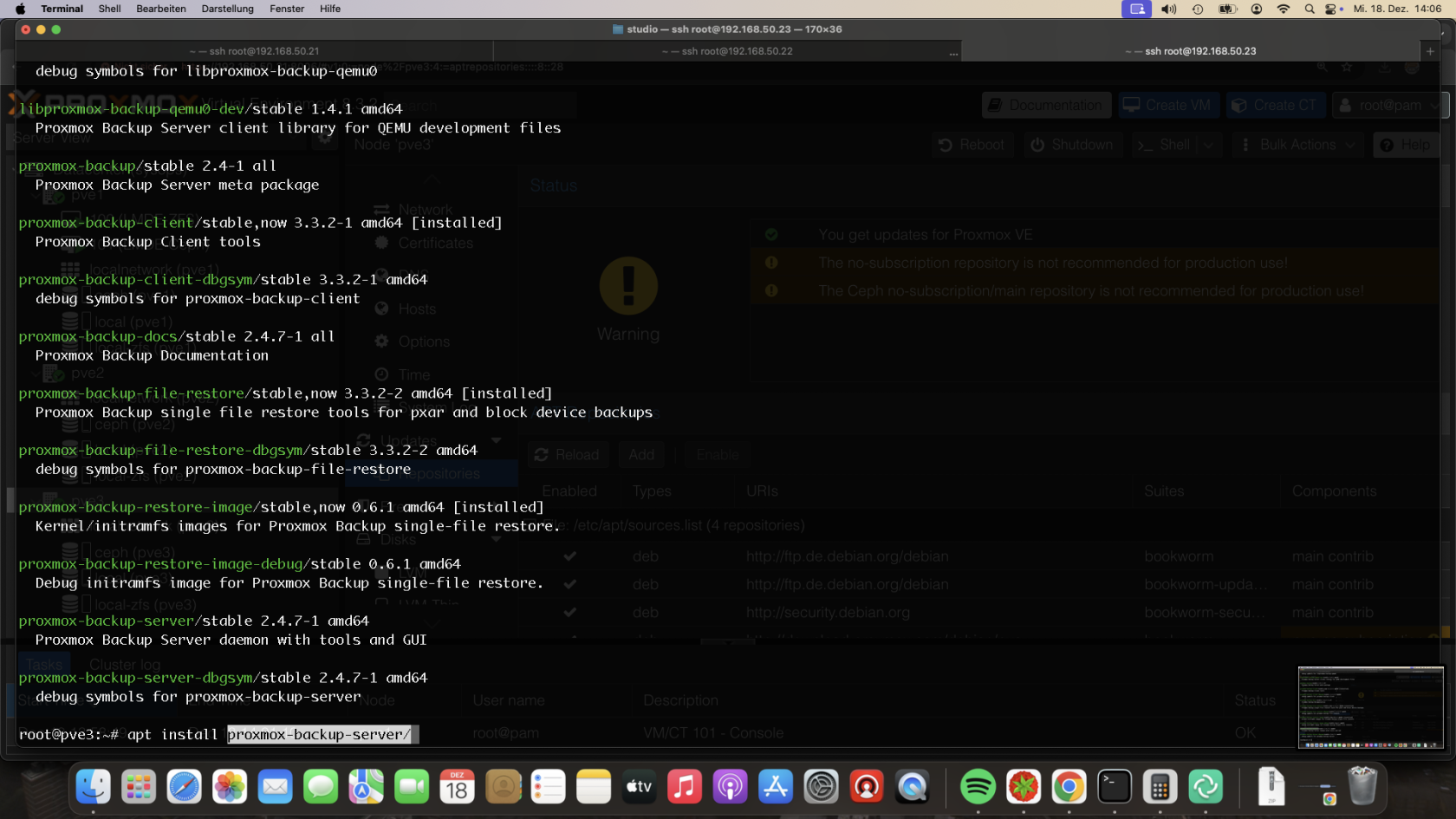The width and height of the screenshot is (1456, 819).
Task: Open the Darstellung menu
Action: click(228, 9)
